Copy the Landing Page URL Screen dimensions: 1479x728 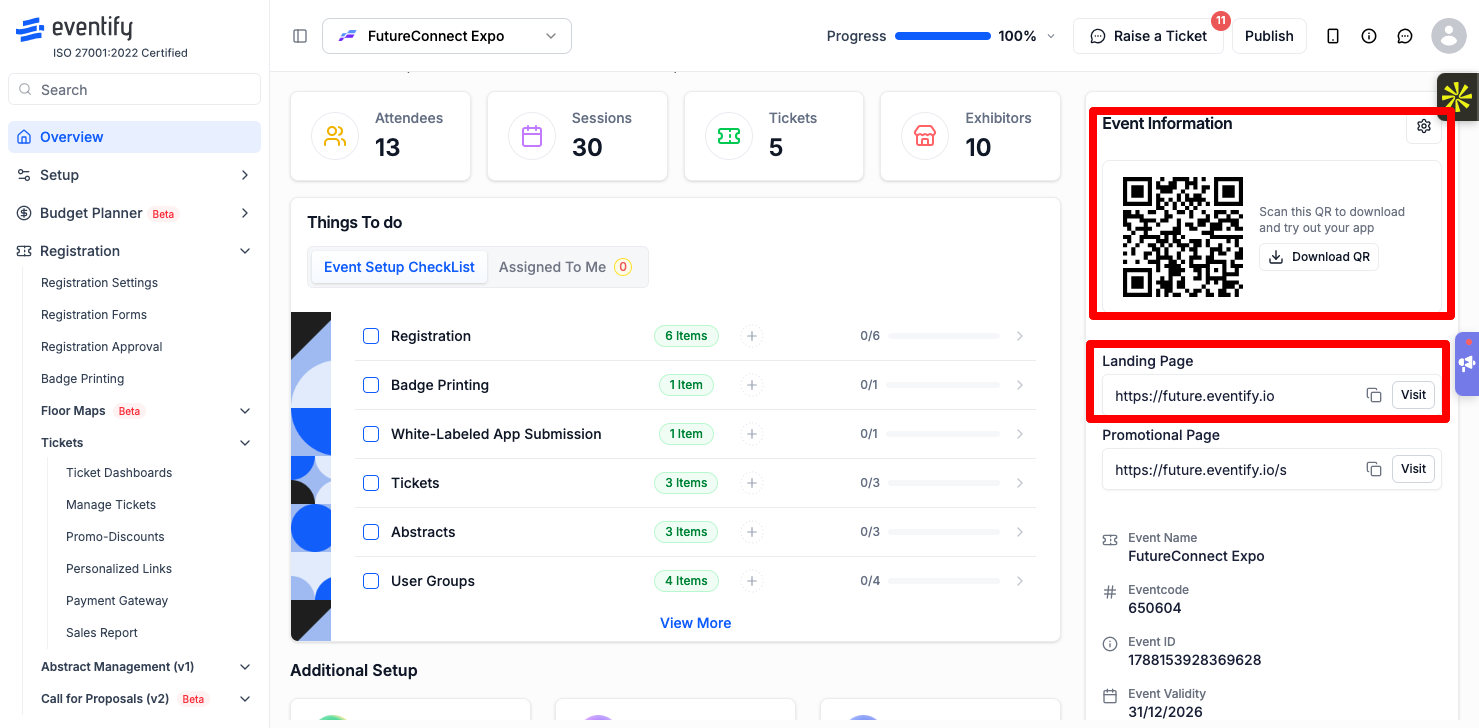click(1374, 395)
